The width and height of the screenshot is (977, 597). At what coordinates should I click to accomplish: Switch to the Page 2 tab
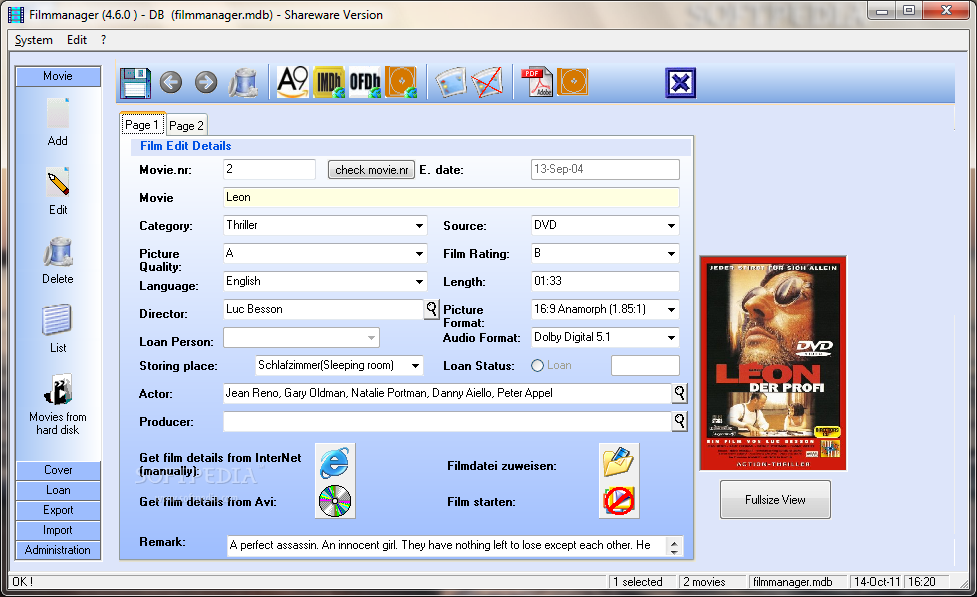point(186,125)
